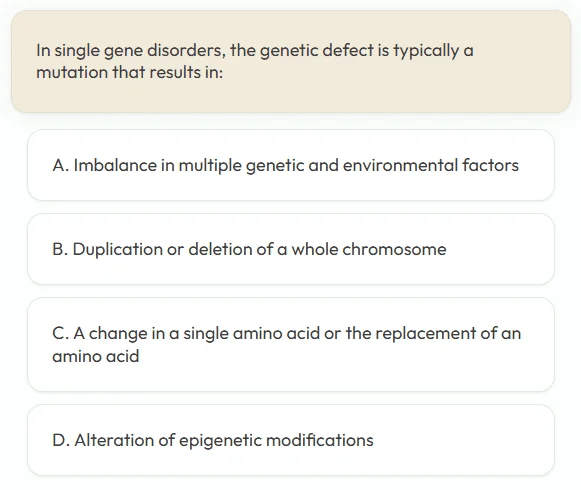Click the letter D option label
The height and width of the screenshot is (490, 581).
[x=61, y=440]
